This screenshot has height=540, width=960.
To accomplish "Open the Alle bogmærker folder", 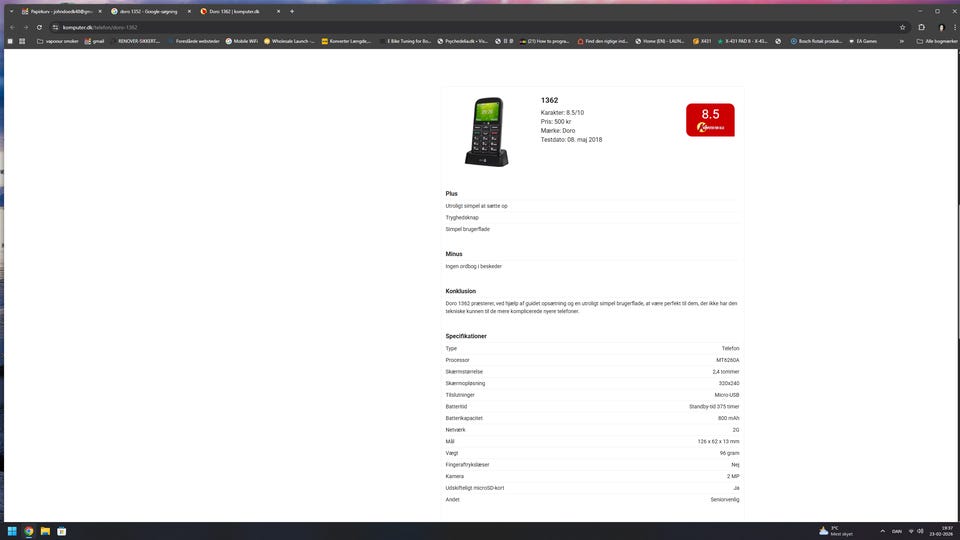I will point(936,42).
